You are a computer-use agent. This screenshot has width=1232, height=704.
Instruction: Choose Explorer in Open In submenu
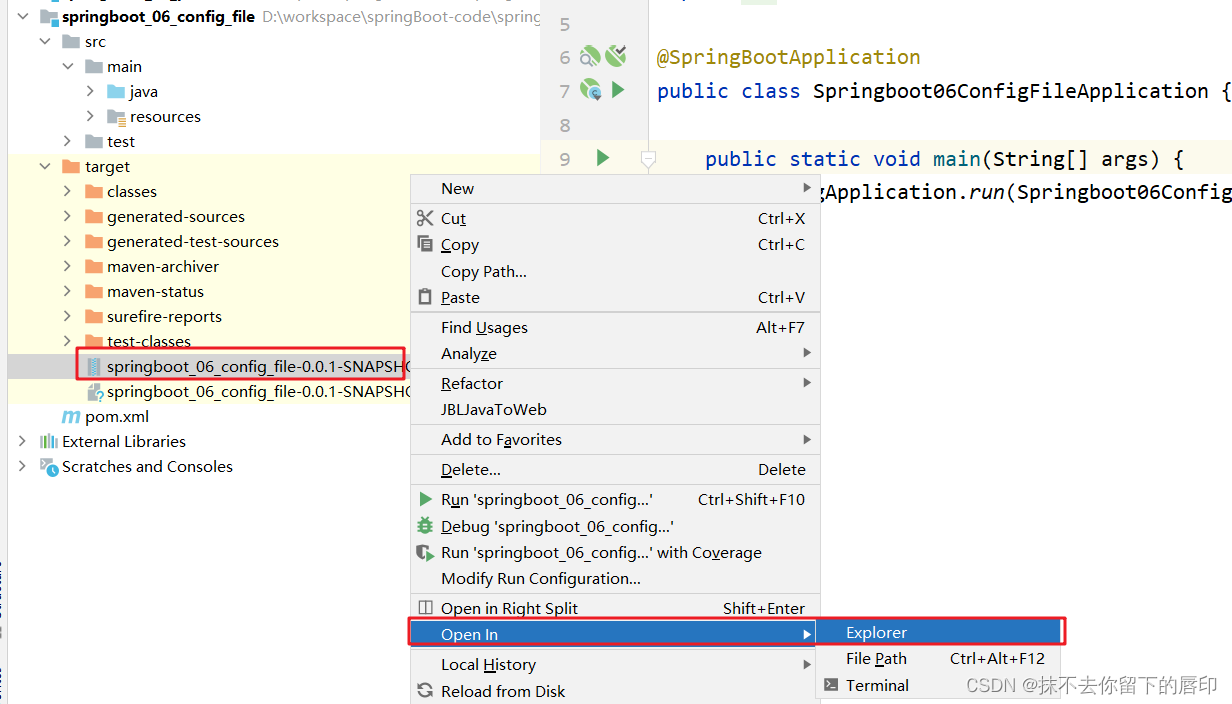pyautogui.click(x=938, y=632)
